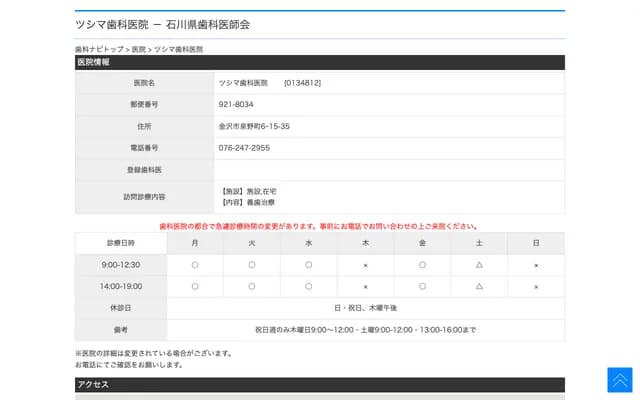Select the address 金沢市泉野町6-15-35
This screenshot has width=640, height=400.
pos(254,126)
